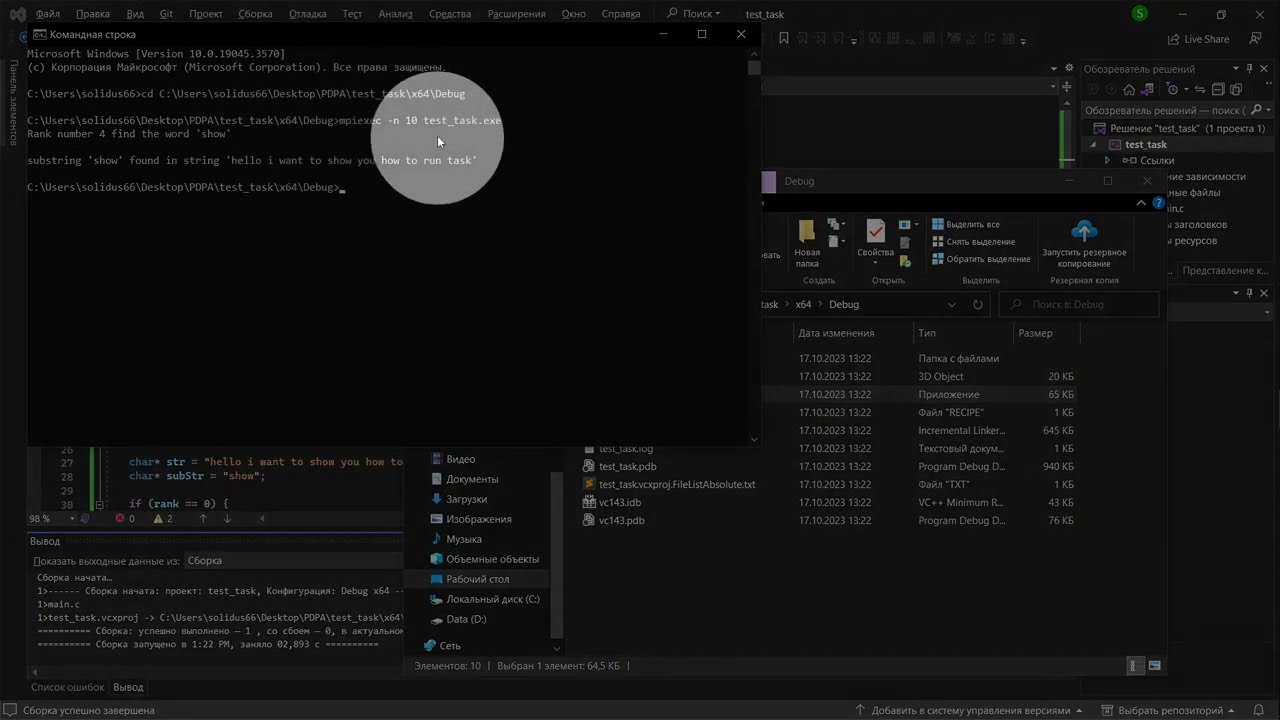Expand the Ссылки node
The width and height of the screenshot is (1280, 720).
click(x=1107, y=161)
